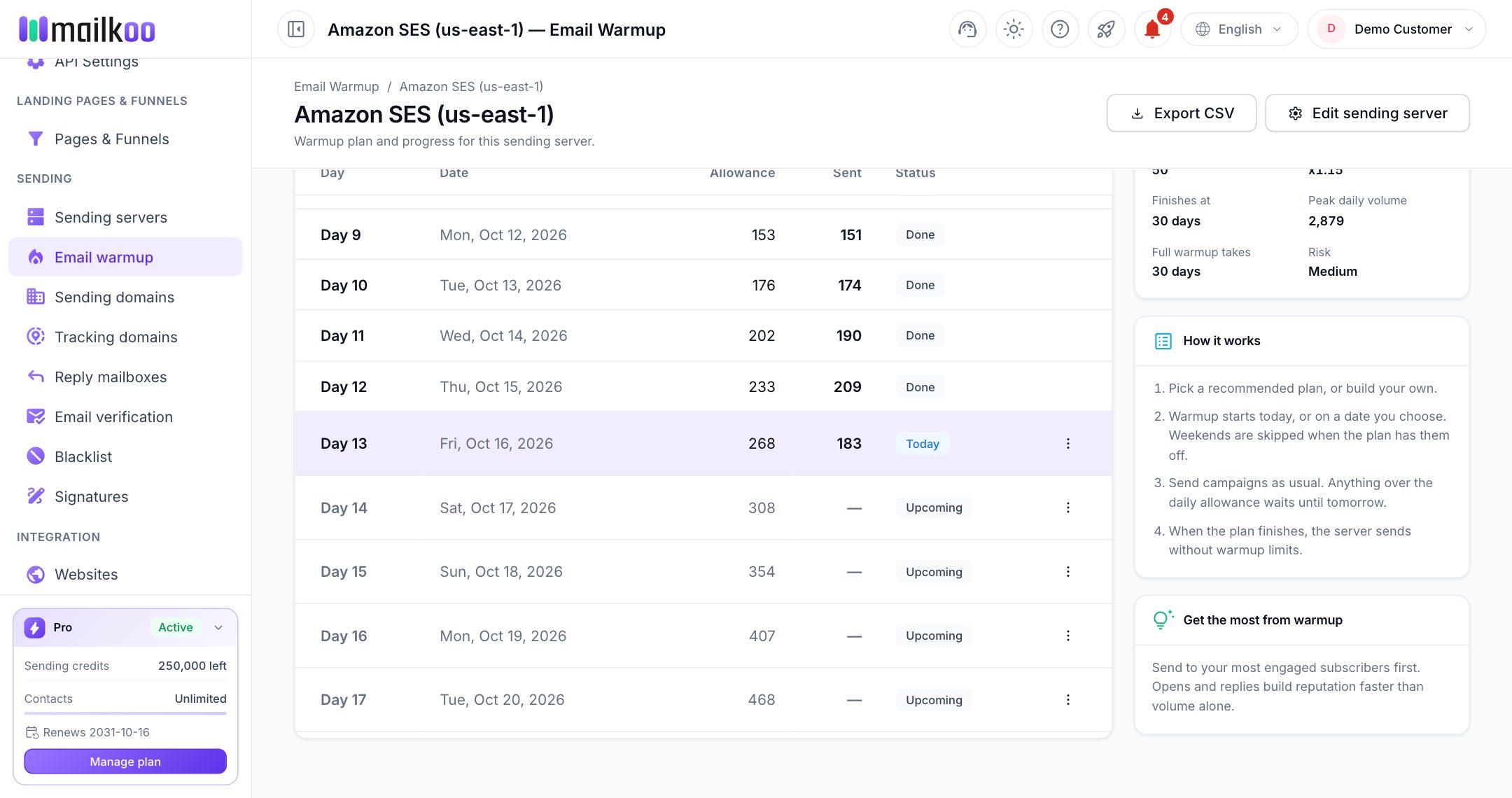Open row actions for Day 13
This screenshot has width=1512, height=798.
(x=1068, y=443)
